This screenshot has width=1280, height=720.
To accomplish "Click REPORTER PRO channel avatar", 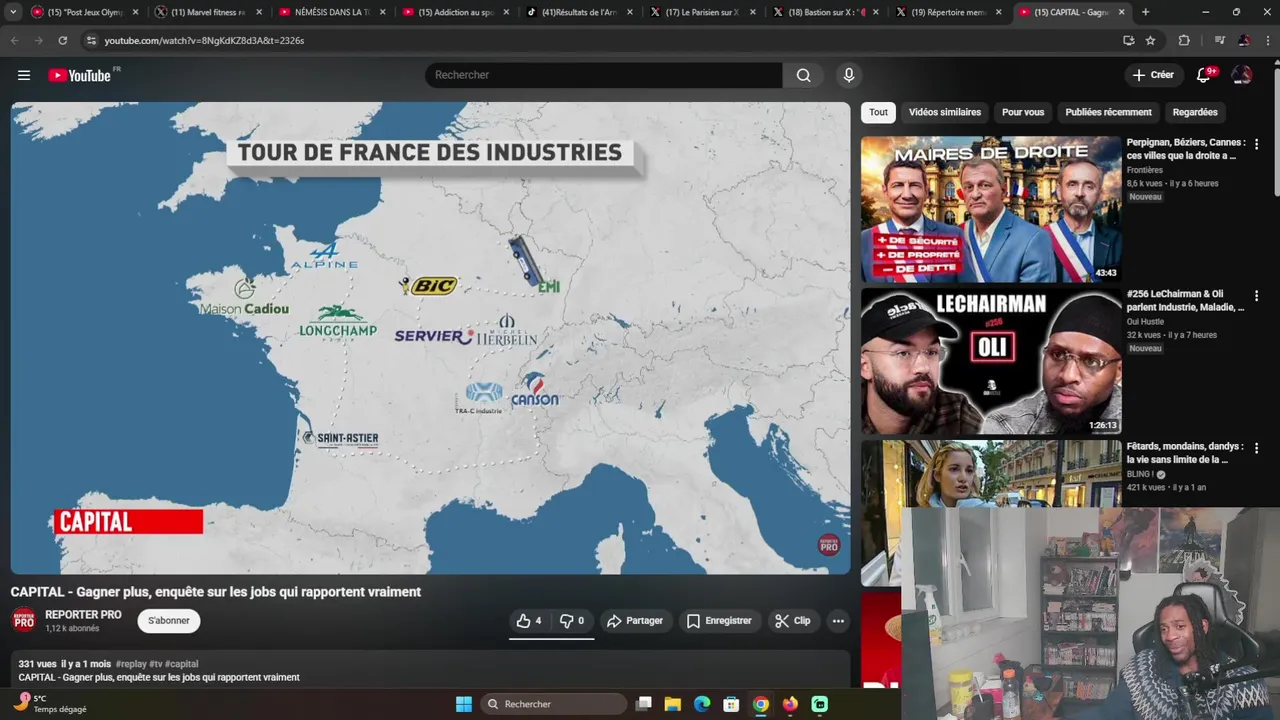I will (x=24, y=621).
